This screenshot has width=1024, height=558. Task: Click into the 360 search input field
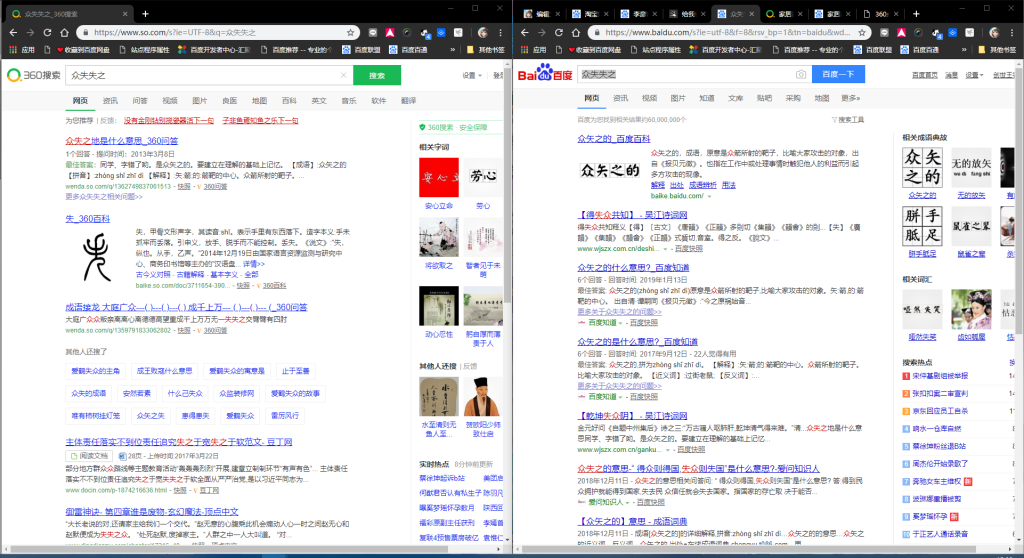click(202, 75)
